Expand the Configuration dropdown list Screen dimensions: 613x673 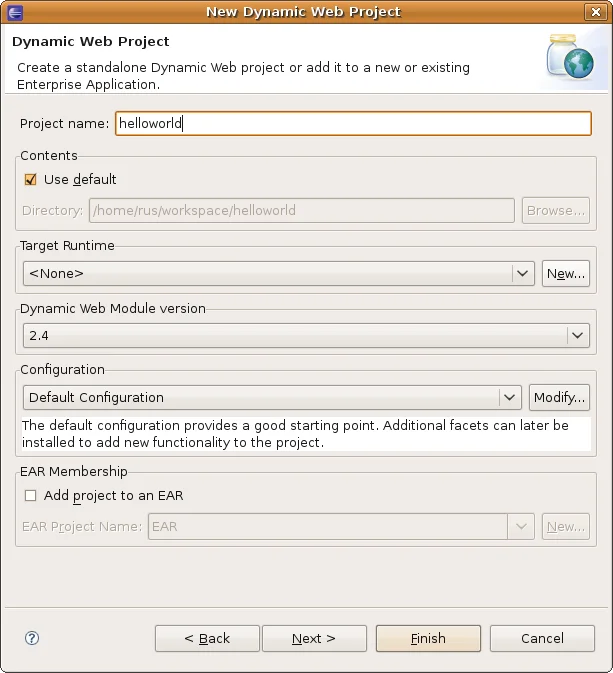pyautogui.click(x=510, y=398)
